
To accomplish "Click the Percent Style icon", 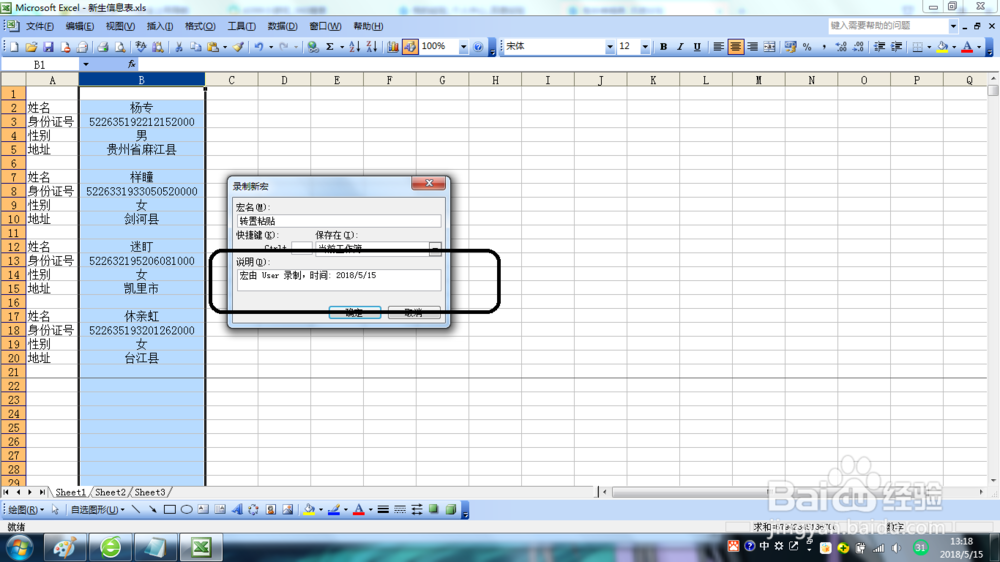I will coord(807,47).
